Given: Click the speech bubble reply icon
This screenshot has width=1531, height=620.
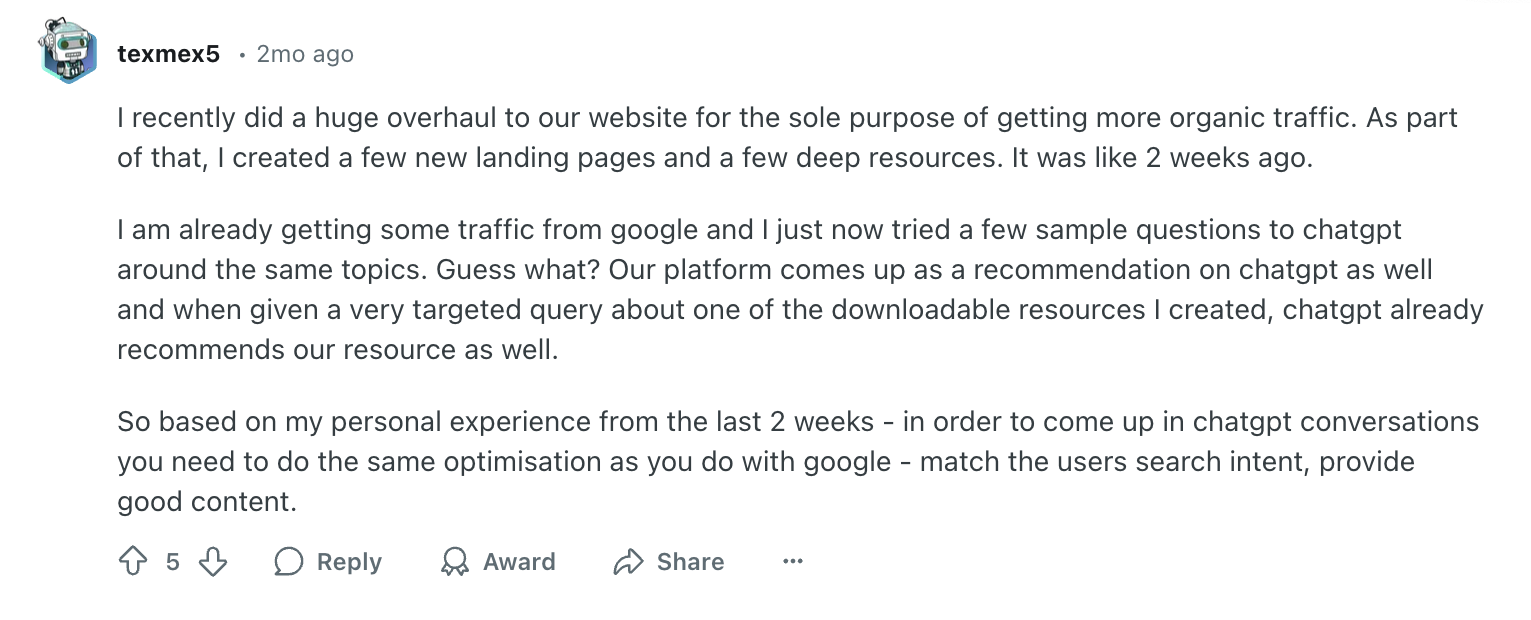Looking at the screenshot, I should pyautogui.click(x=288, y=562).
